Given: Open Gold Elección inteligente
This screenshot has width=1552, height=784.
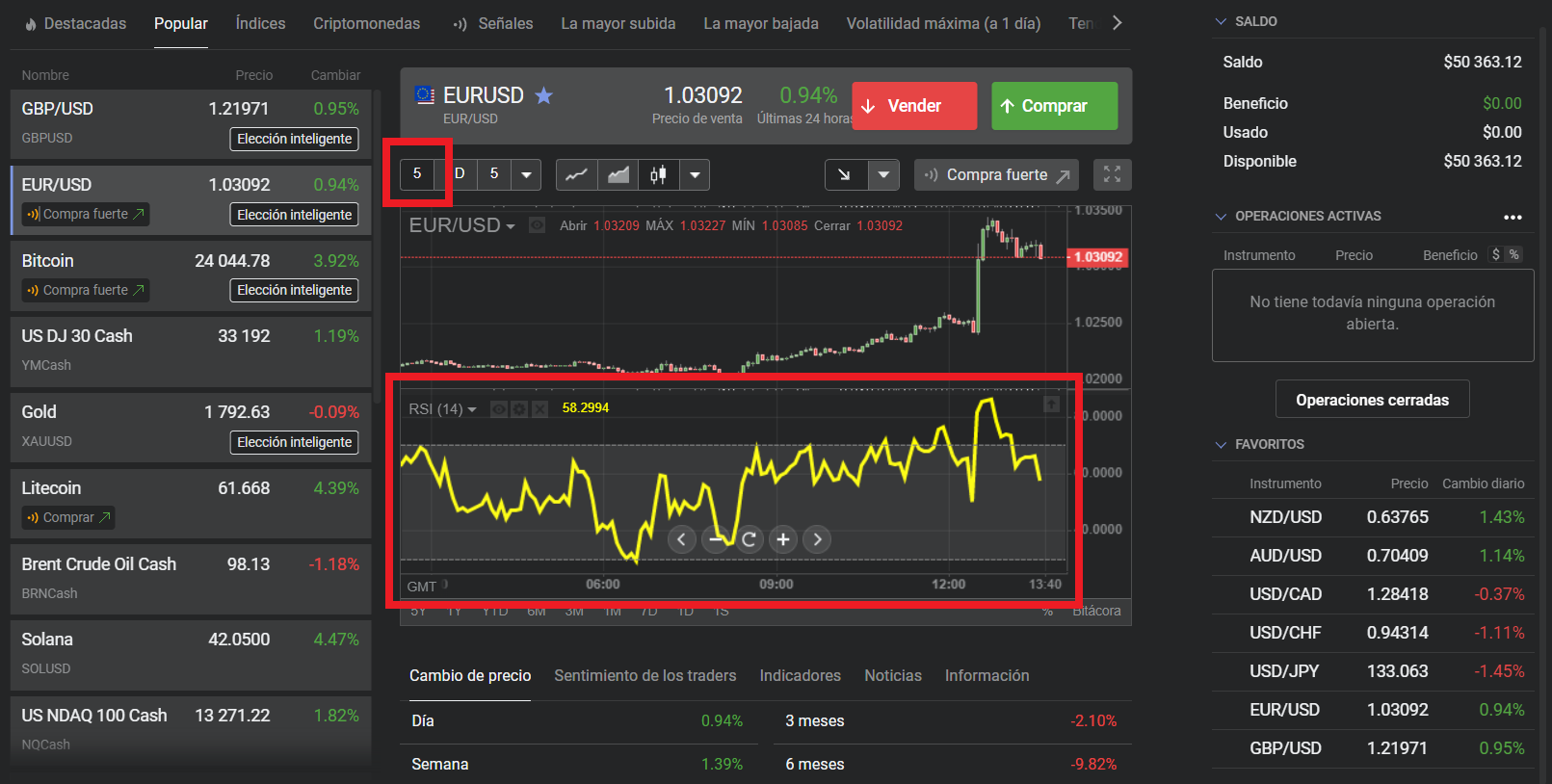Looking at the screenshot, I should (294, 442).
